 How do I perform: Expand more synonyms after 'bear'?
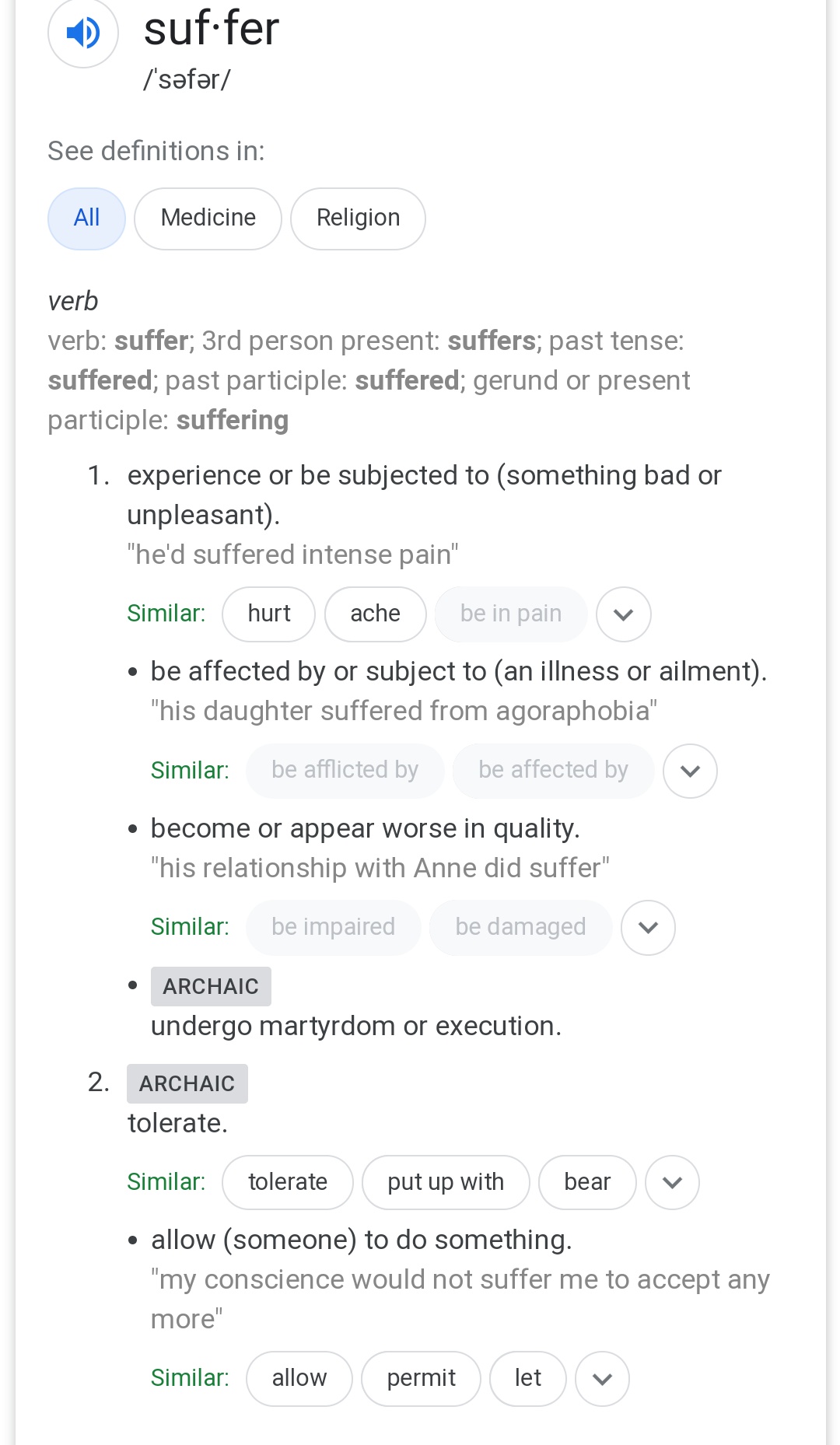click(x=672, y=1182)
